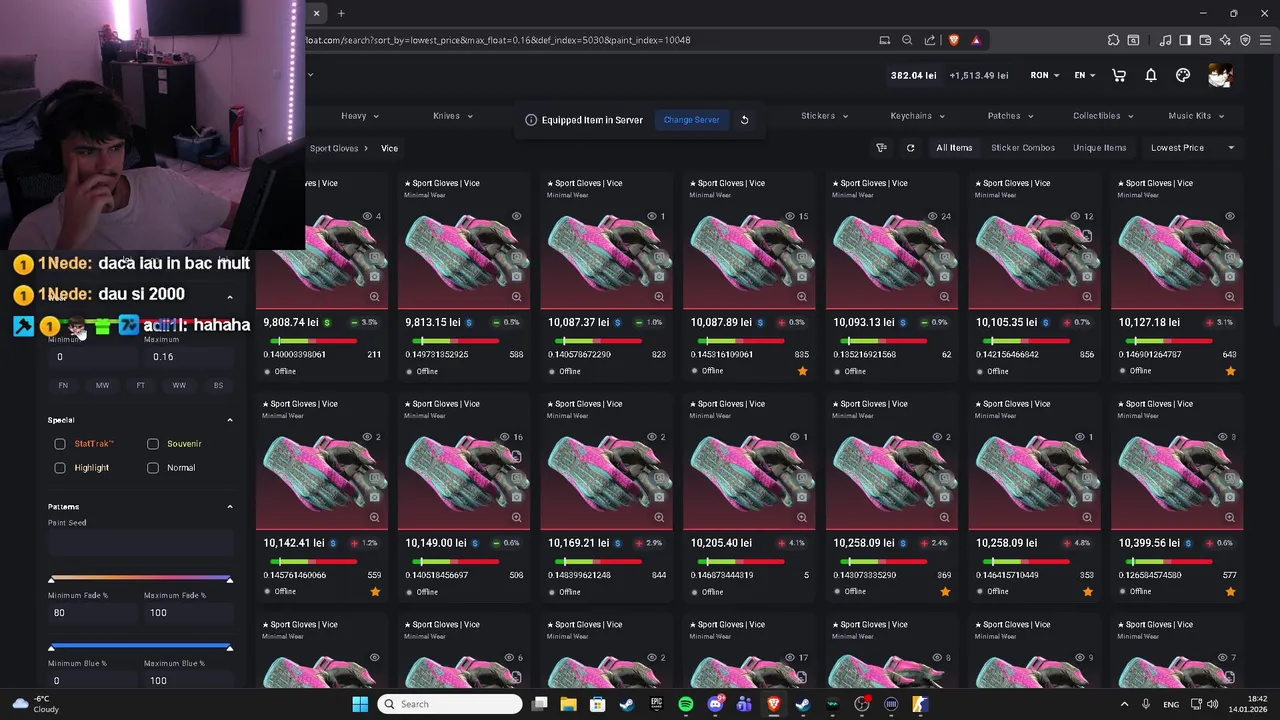Viewport: 1280px width, 720px height.
Task: Click the Brave Shields icon in the address bar
Action: pyautogui.click(x=953, y=40)
